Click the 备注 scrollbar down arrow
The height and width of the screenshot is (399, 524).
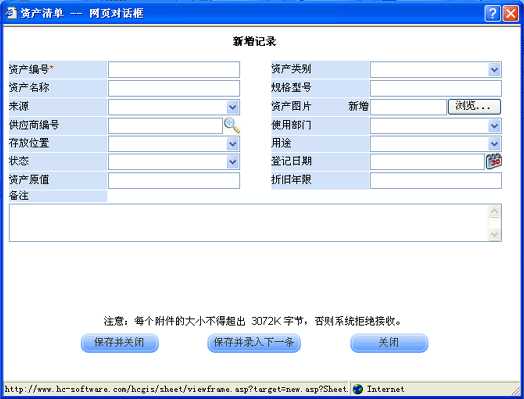[494, 234]
